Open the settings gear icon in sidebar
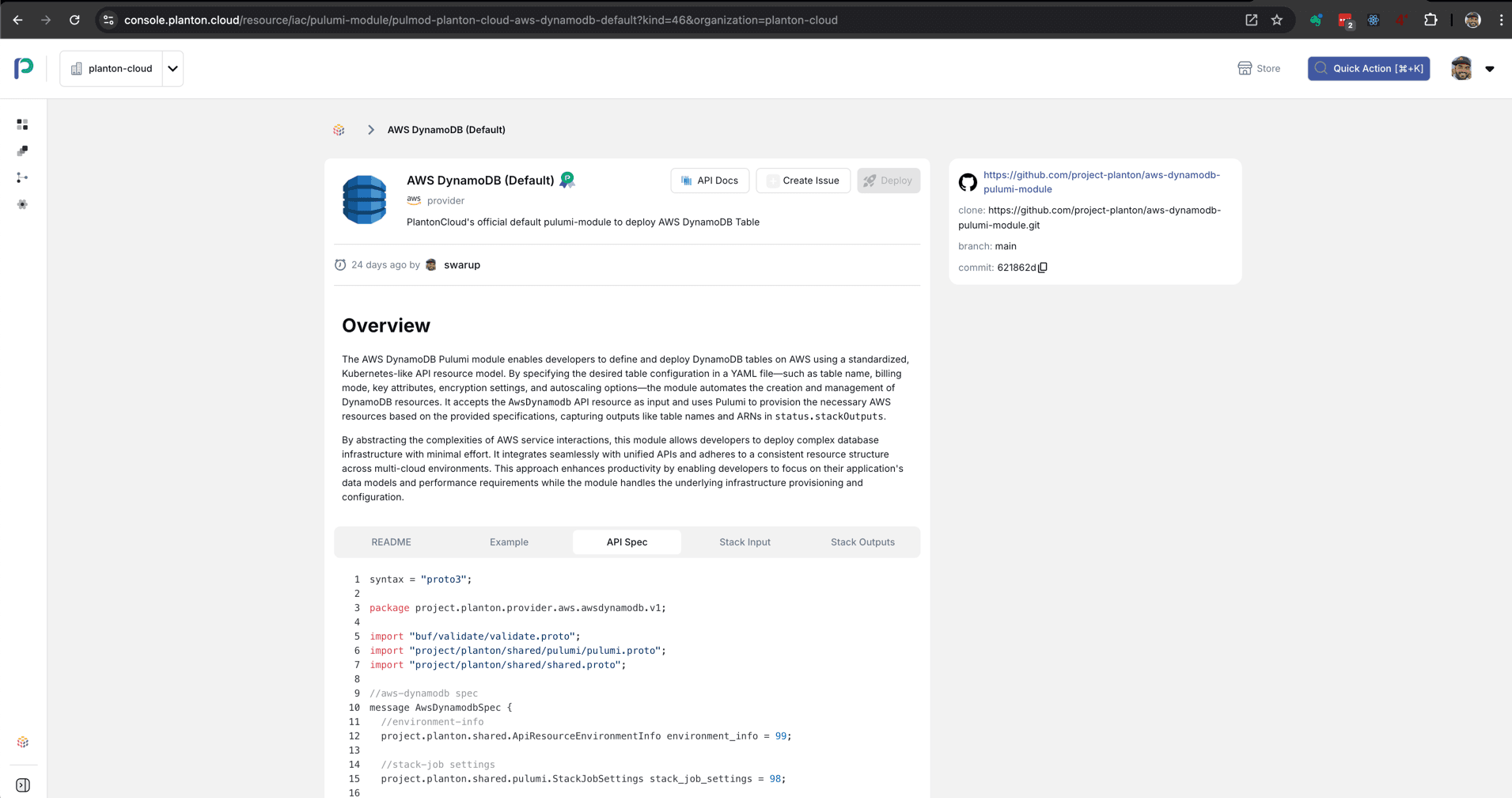 click(x=22, y=204)
